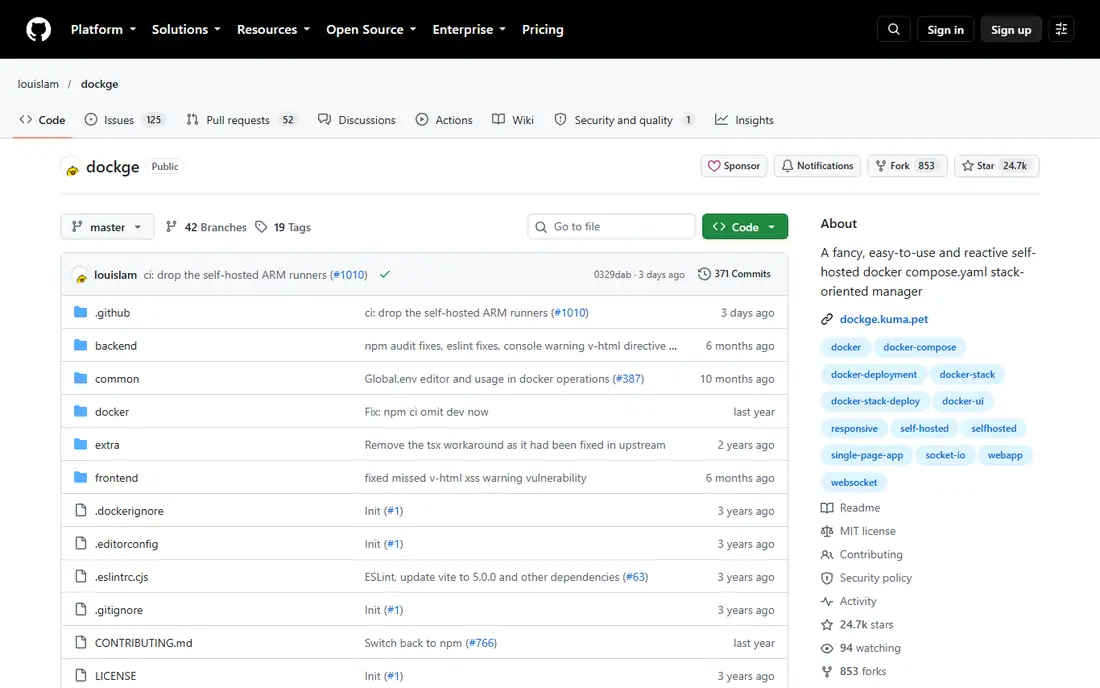Click the Activity pulse icon
1100x688 pixels.
coord(827,601)
